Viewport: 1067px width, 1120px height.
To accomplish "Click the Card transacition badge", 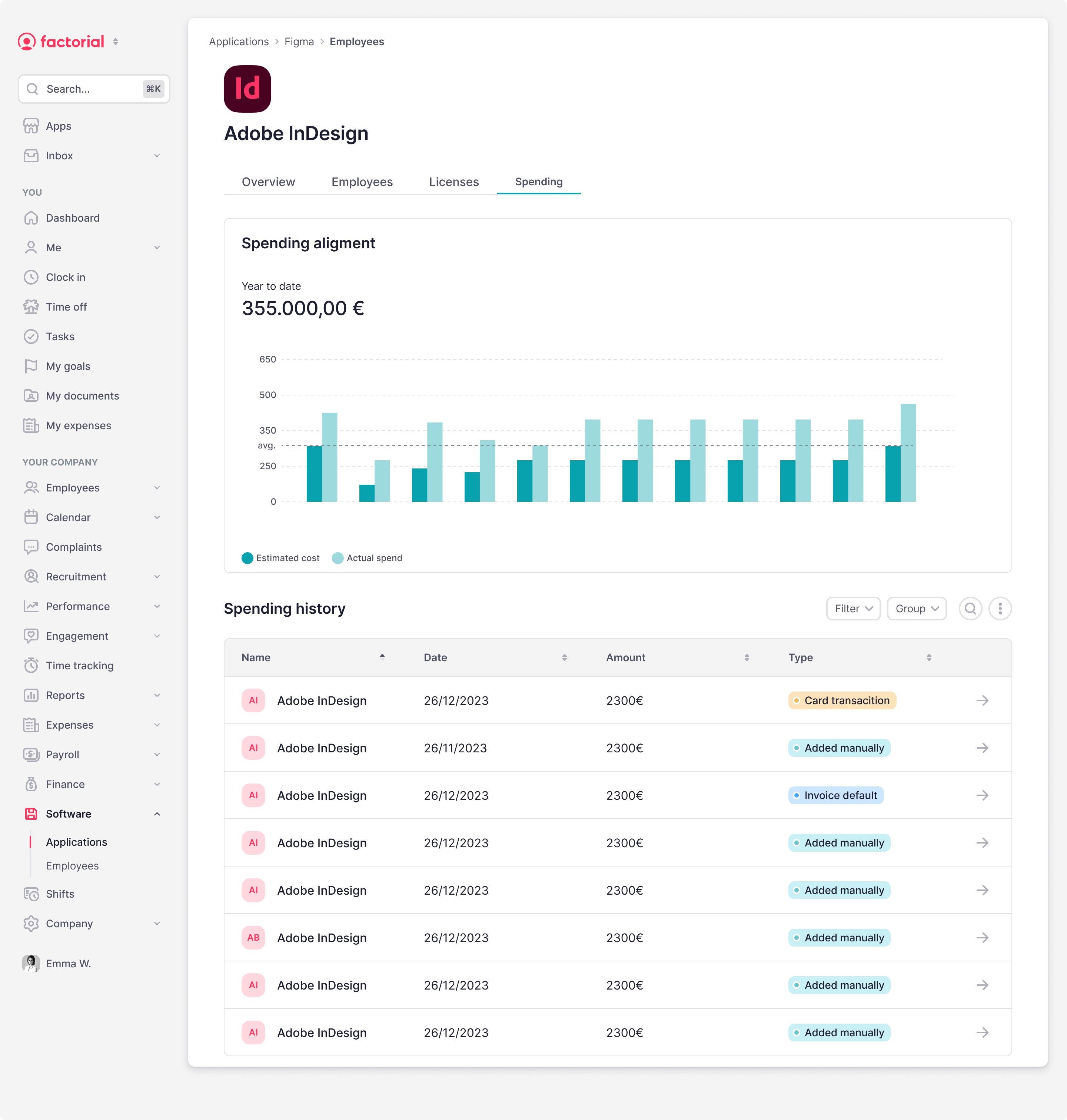I will (842, 700).
